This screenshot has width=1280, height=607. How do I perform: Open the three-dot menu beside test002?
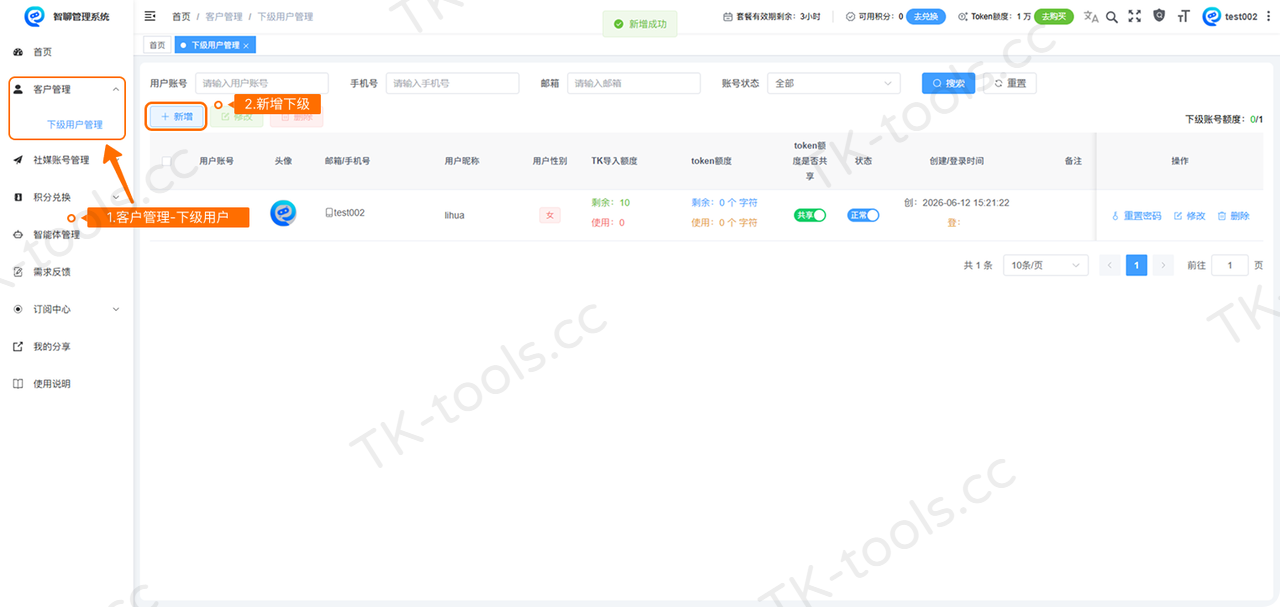tap(1266, 16)
